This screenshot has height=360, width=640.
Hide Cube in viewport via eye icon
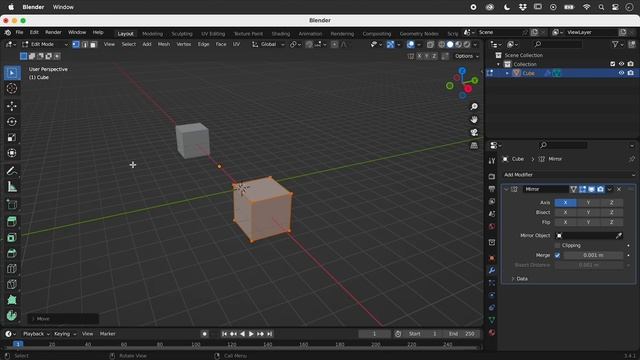(621, 73)
